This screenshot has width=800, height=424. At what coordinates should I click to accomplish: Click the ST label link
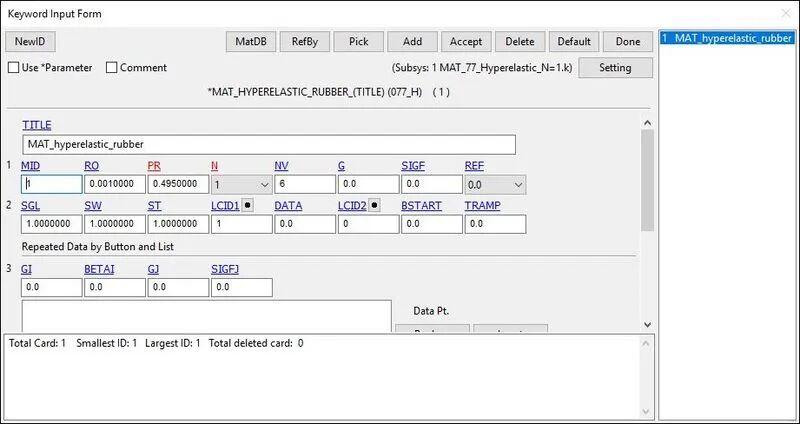point(155,206)
